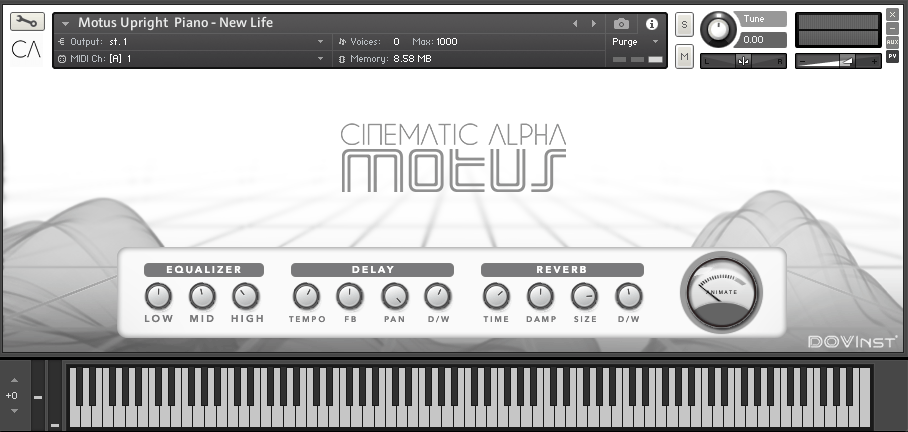Increase volume with the plus sign
This screenshot has height=432, width=908.
coord(874,61)
